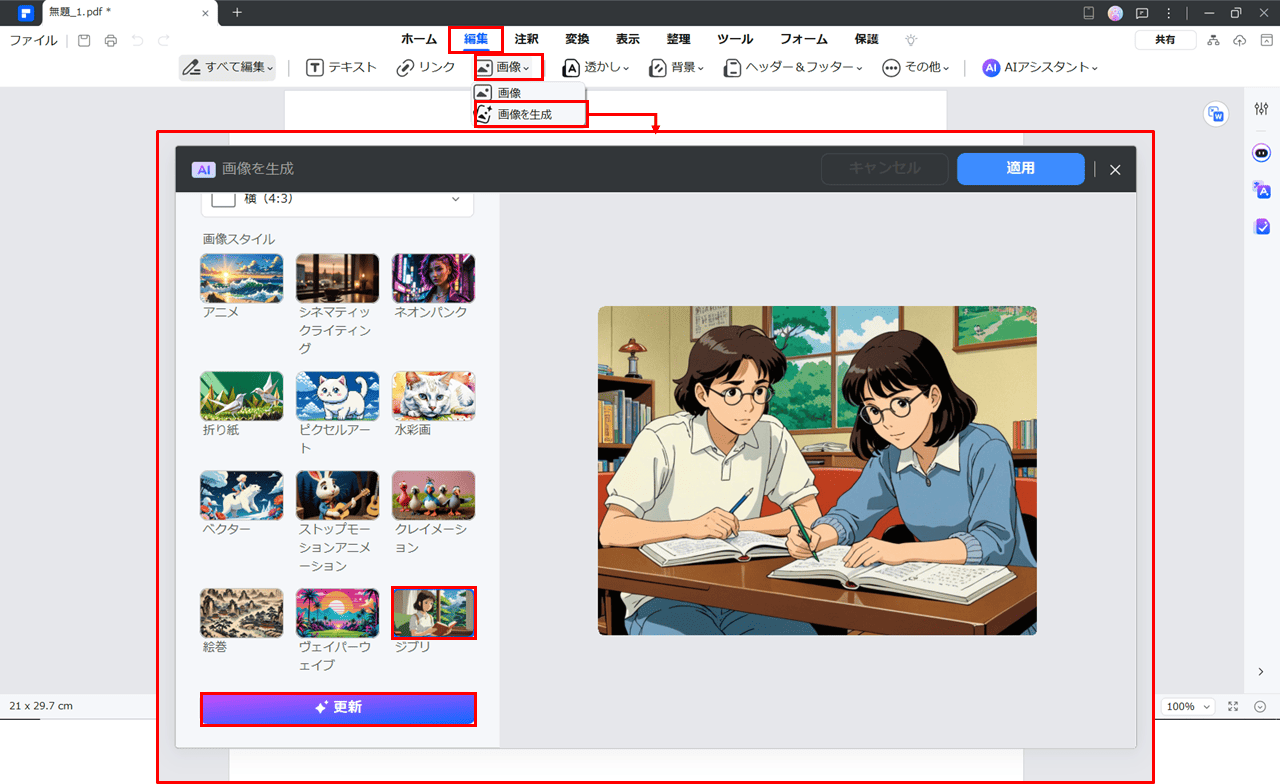This screenshot has height=784, width=1280.
Task: Select the ピクセルアート style thumbnail
Action: (337, 396)
